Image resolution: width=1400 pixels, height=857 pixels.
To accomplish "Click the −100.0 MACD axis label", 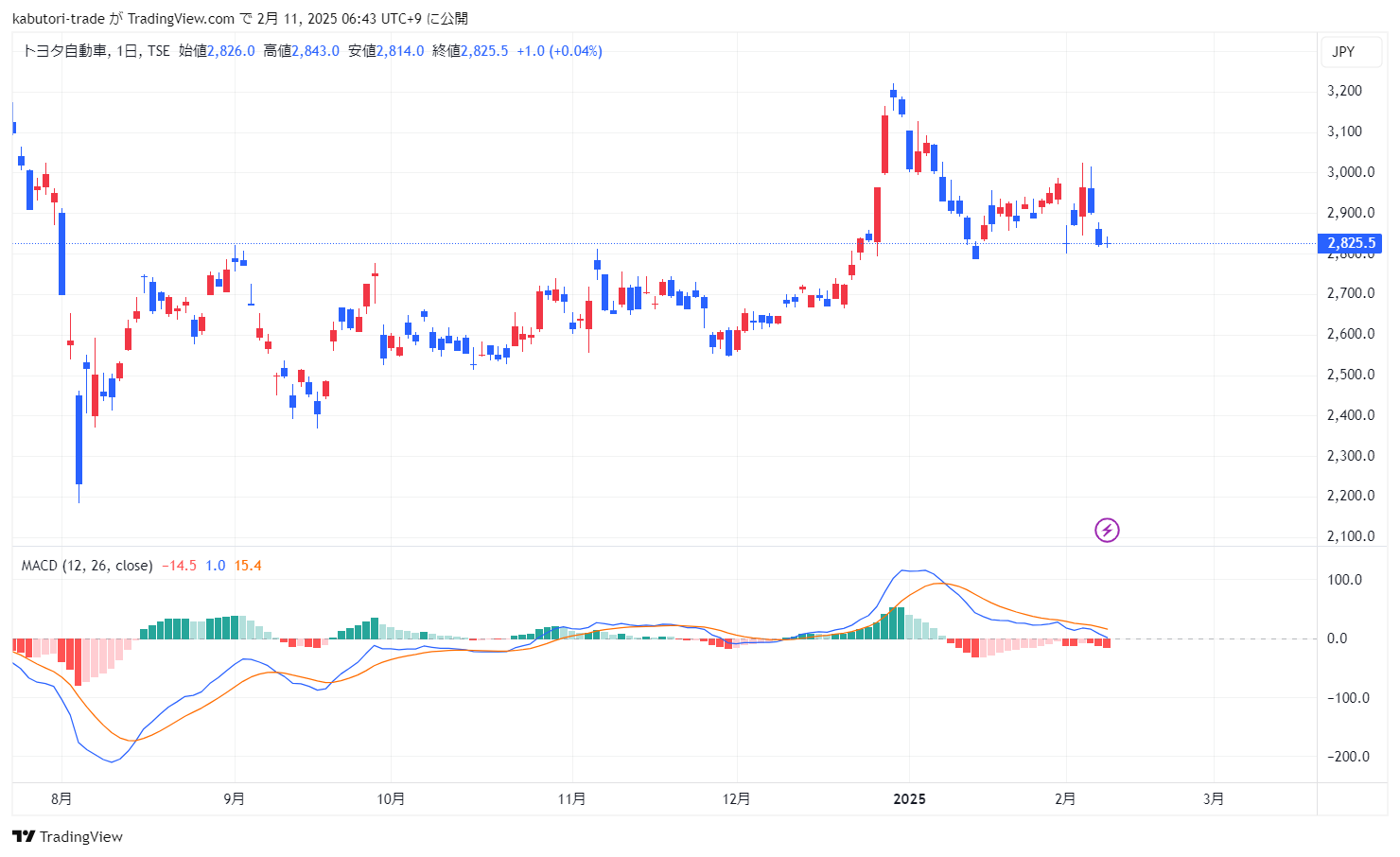I will point(1348,698).
